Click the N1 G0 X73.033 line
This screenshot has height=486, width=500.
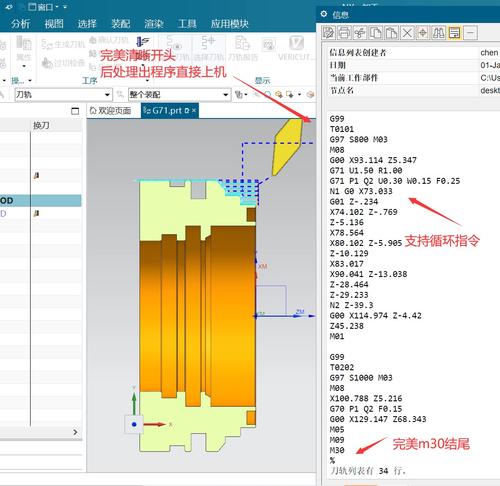(x=361, y=191)
